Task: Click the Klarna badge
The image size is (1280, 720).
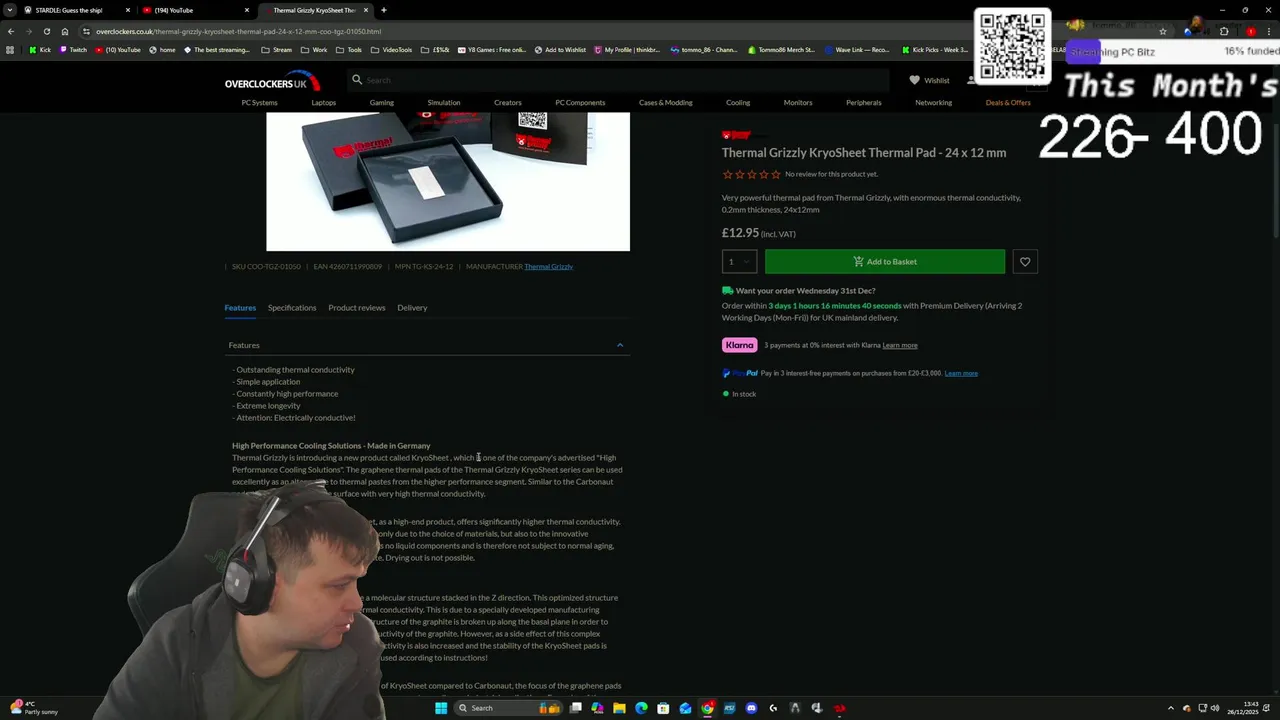Action: [x=740, y=345]
